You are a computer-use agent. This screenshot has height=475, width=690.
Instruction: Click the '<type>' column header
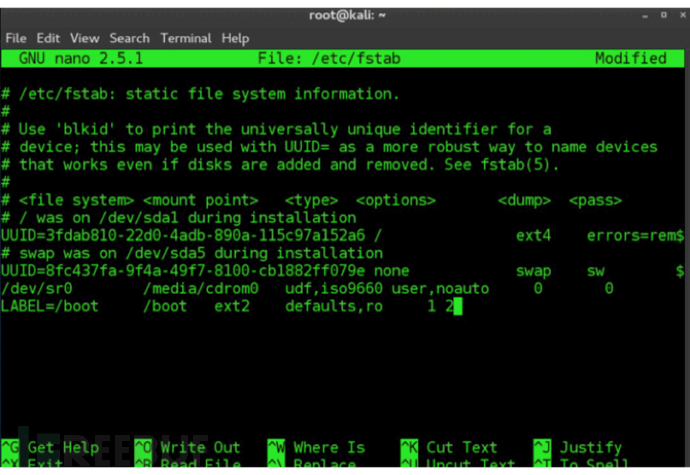point(312,200)
